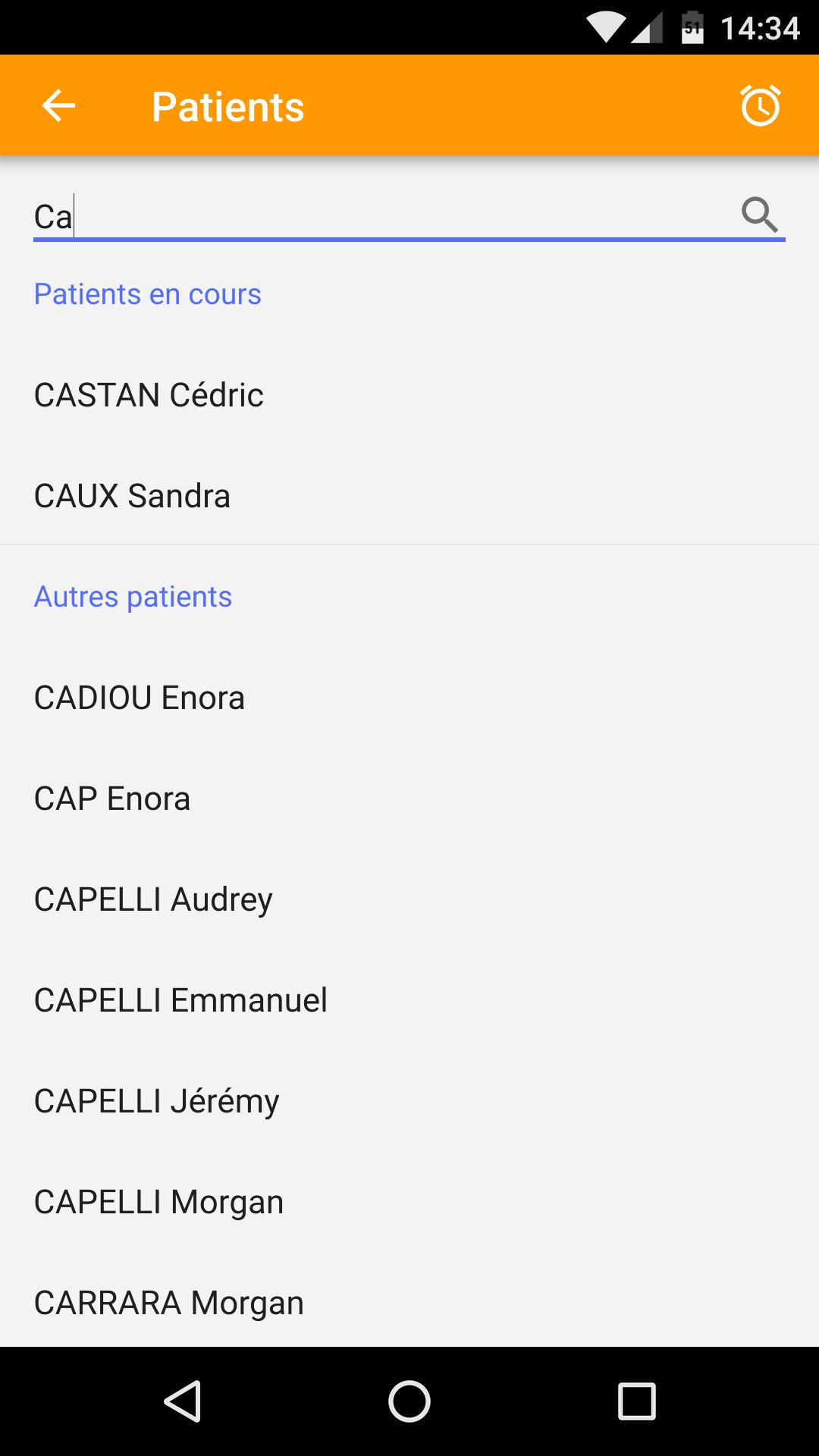
Task: Open the alarm clock reminders icon
Action: (x=760, y=105)
